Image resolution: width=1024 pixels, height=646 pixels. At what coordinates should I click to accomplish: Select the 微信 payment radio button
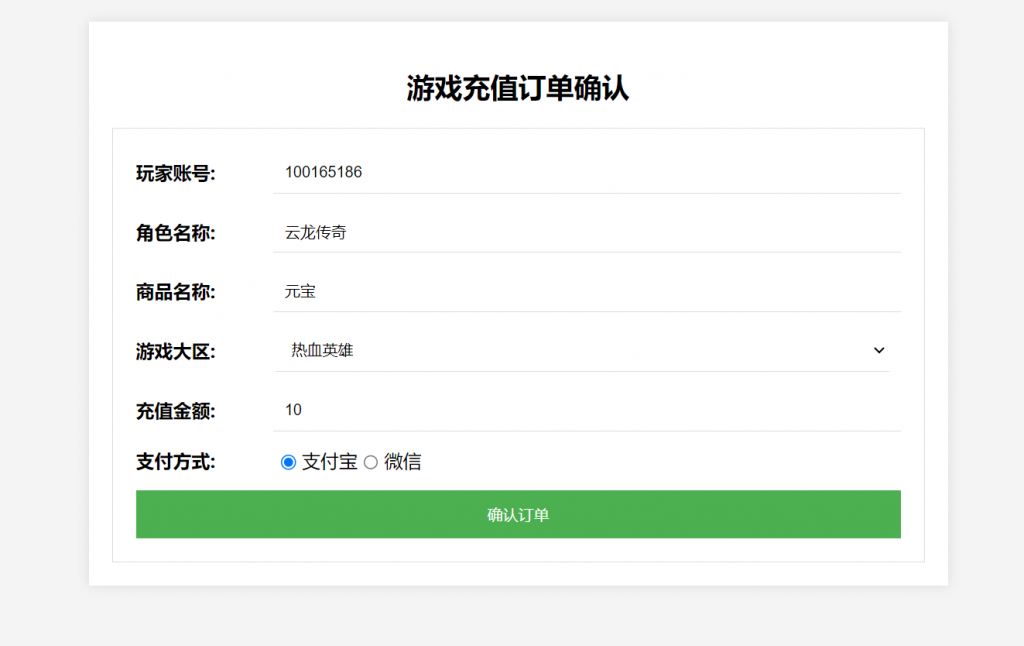click(x=370, y=462)
